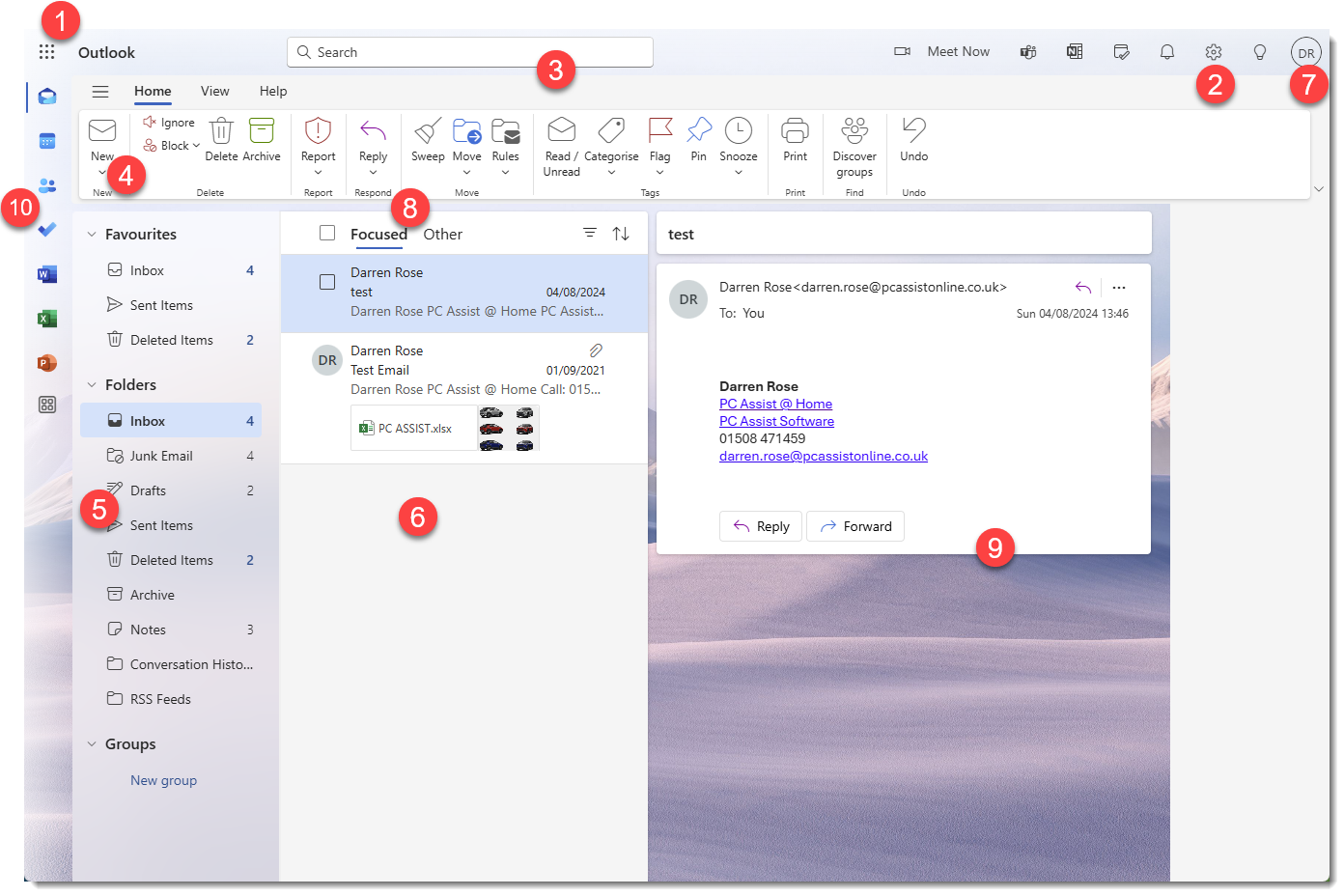This screenshot has height=896, width=1344.
Task: Toggle the hamburger navigation pane button
Action: click(x=100, y=92)
